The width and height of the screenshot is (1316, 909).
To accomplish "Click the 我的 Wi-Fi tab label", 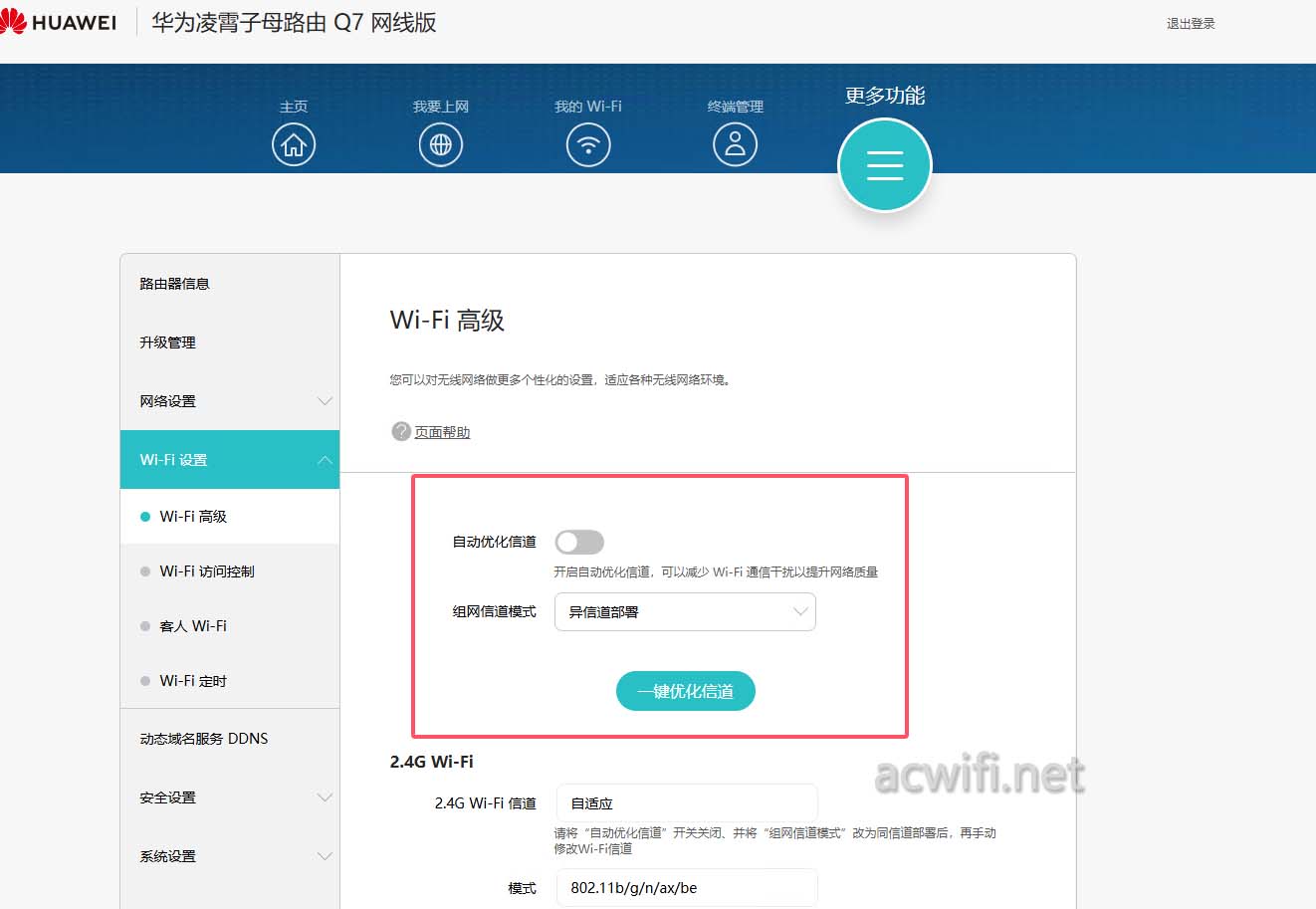I will (x=588, y=107).
